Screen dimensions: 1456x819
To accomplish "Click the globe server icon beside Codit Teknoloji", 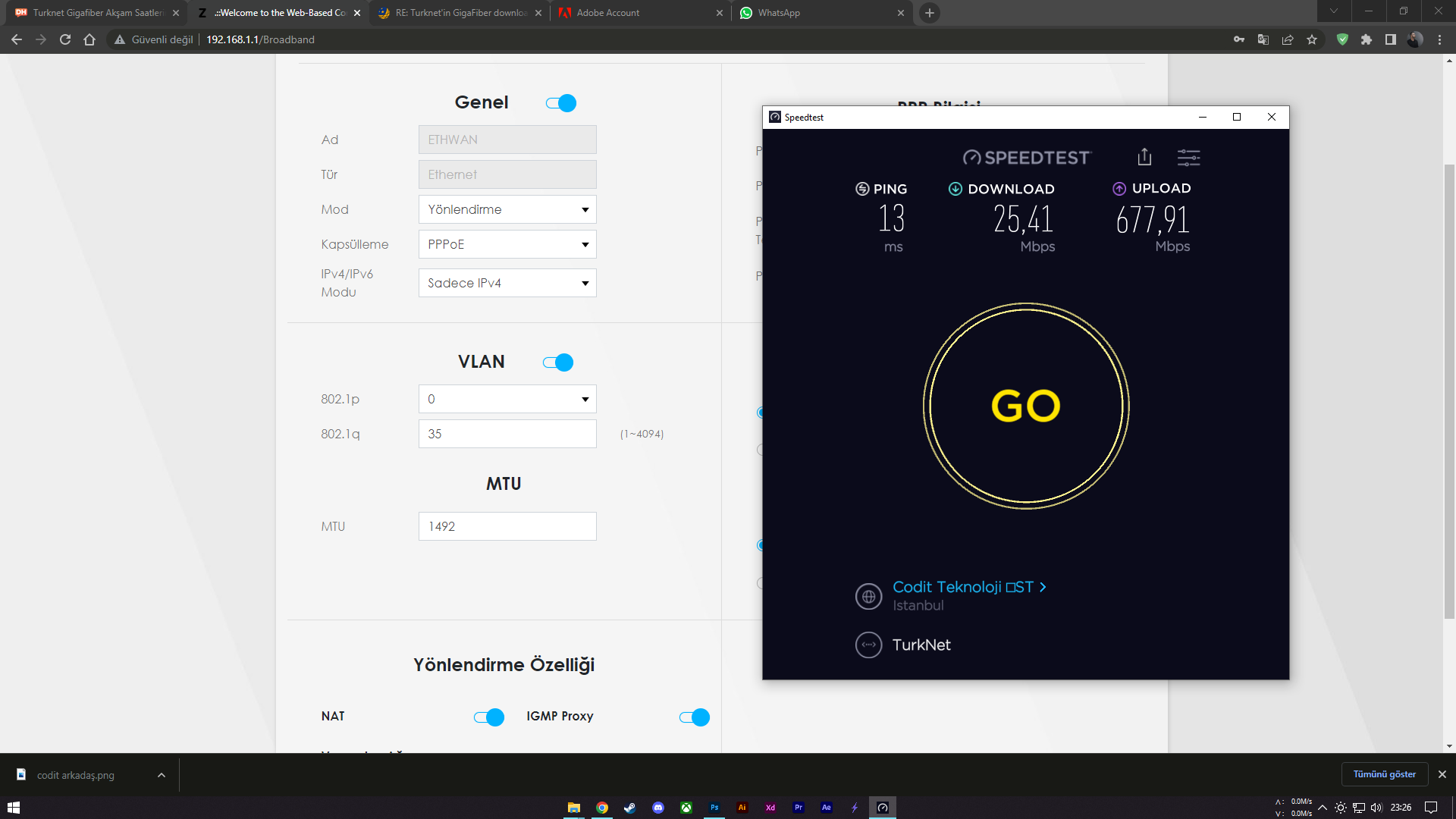I will [868, 597].
